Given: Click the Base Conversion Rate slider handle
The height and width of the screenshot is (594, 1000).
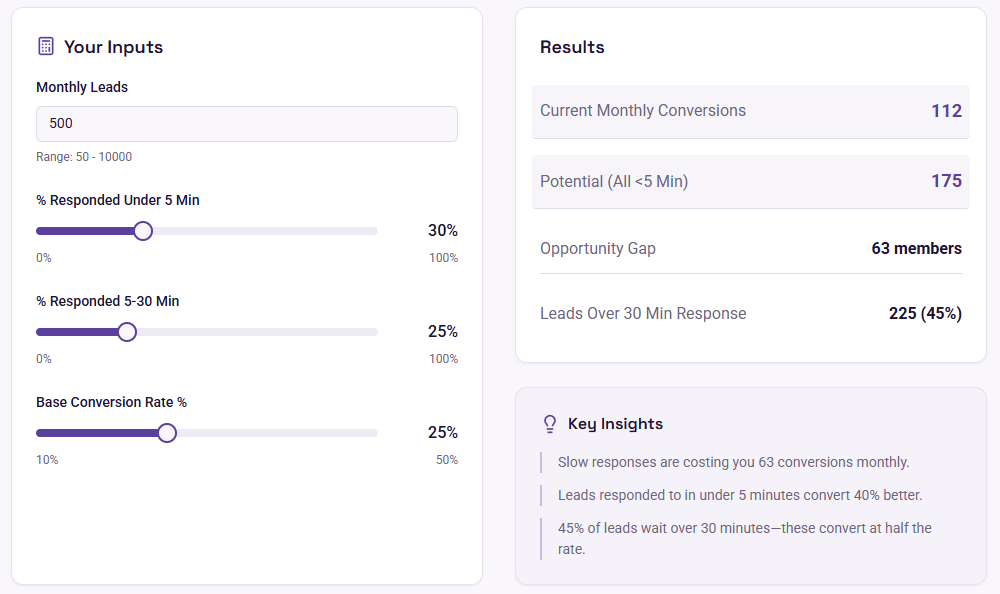Looking at the screenshot, I should [x=167, y=433].
